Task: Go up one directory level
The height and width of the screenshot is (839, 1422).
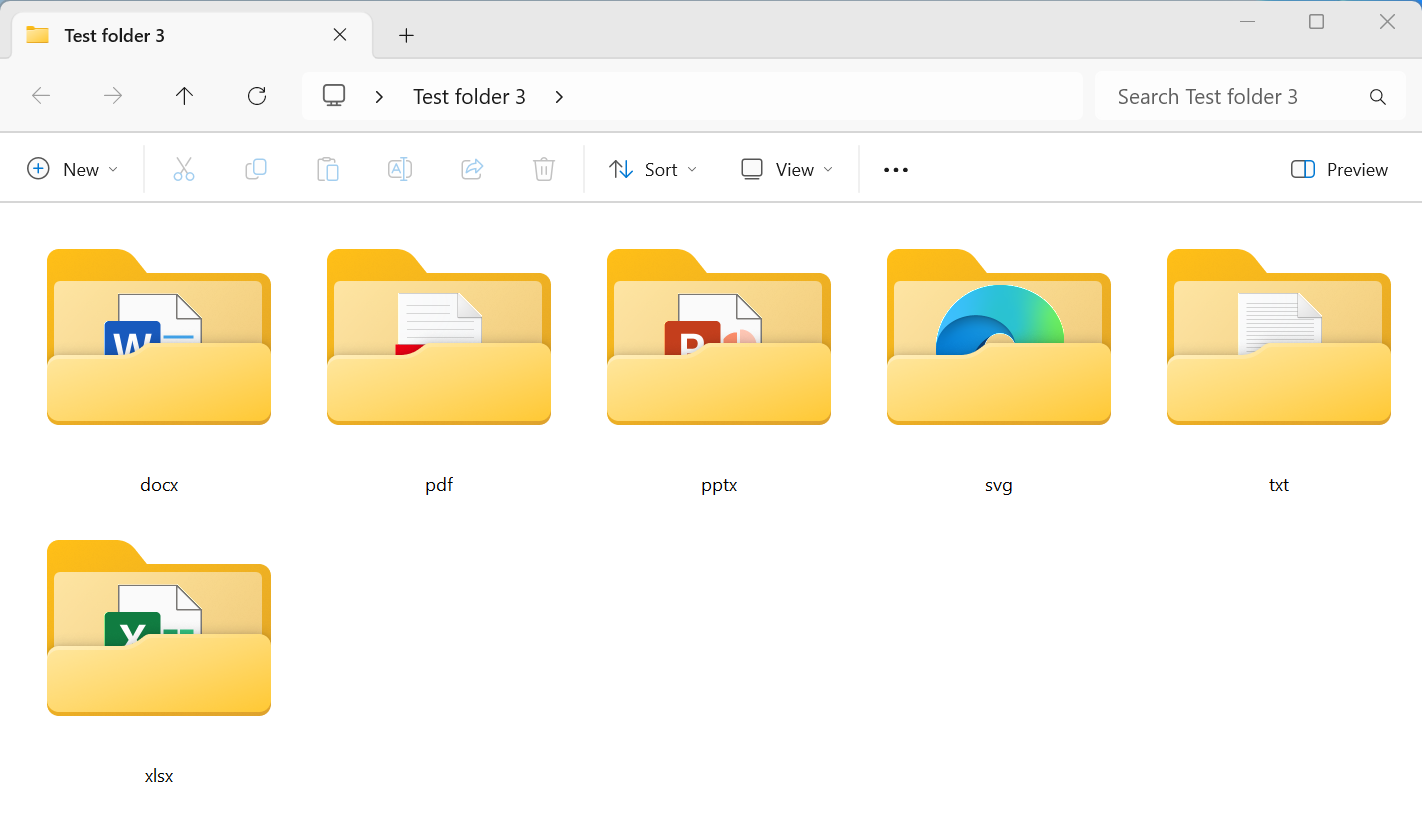Action: [184, 96]
